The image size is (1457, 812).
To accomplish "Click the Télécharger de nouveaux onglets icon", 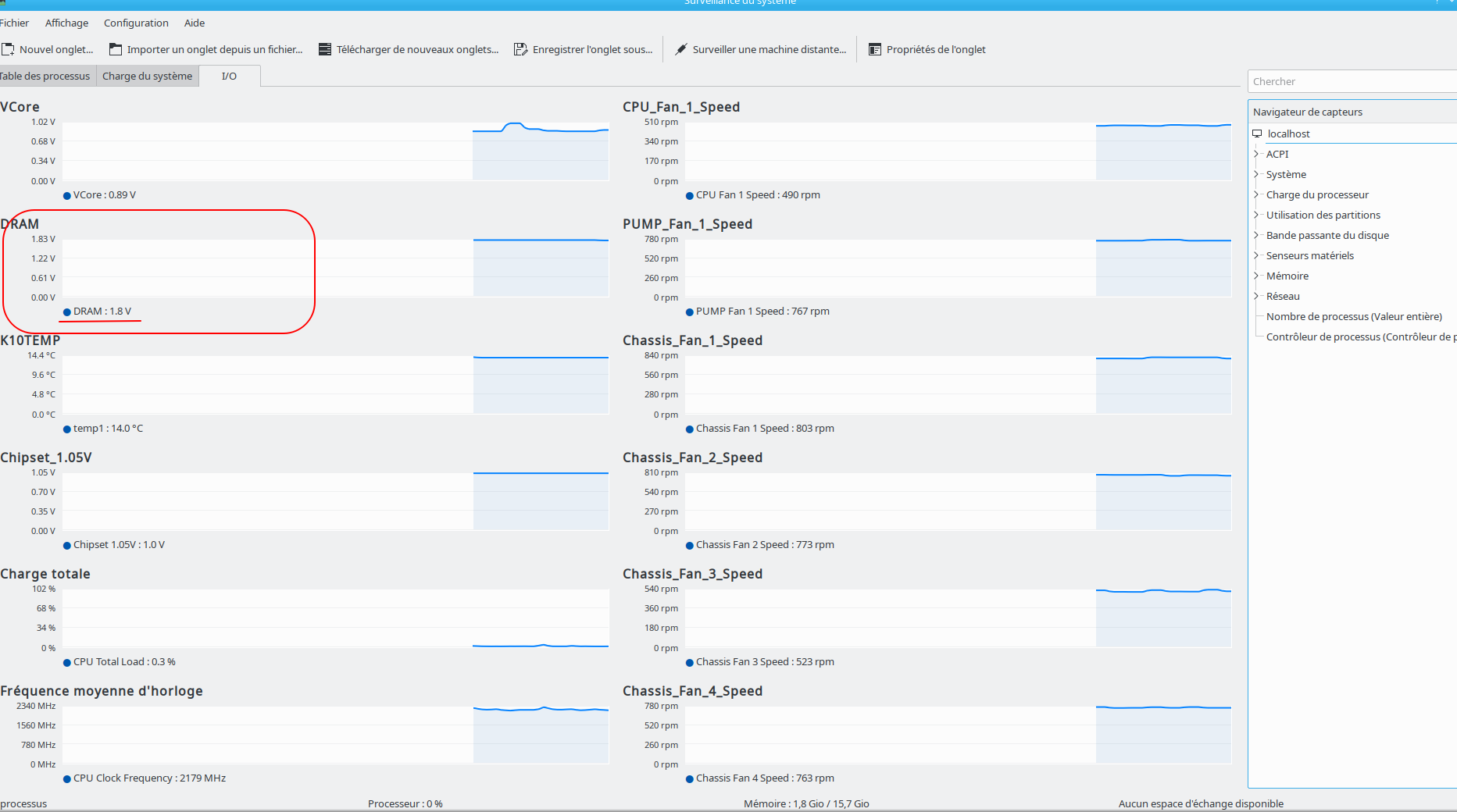I will pyautogui.click(x=325, y=49).
